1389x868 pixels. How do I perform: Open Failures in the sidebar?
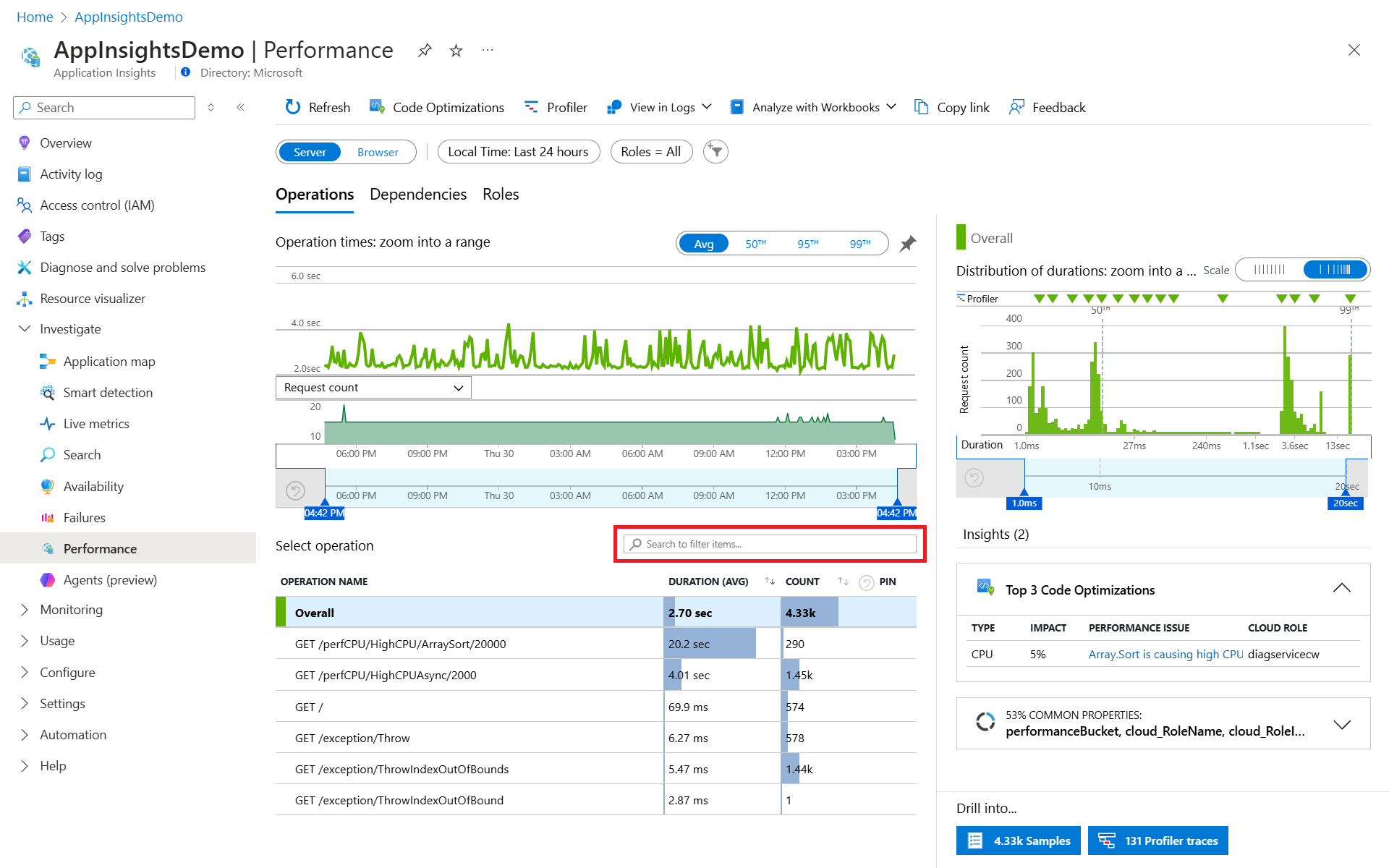pyautogui.click(x=84, y=517)
